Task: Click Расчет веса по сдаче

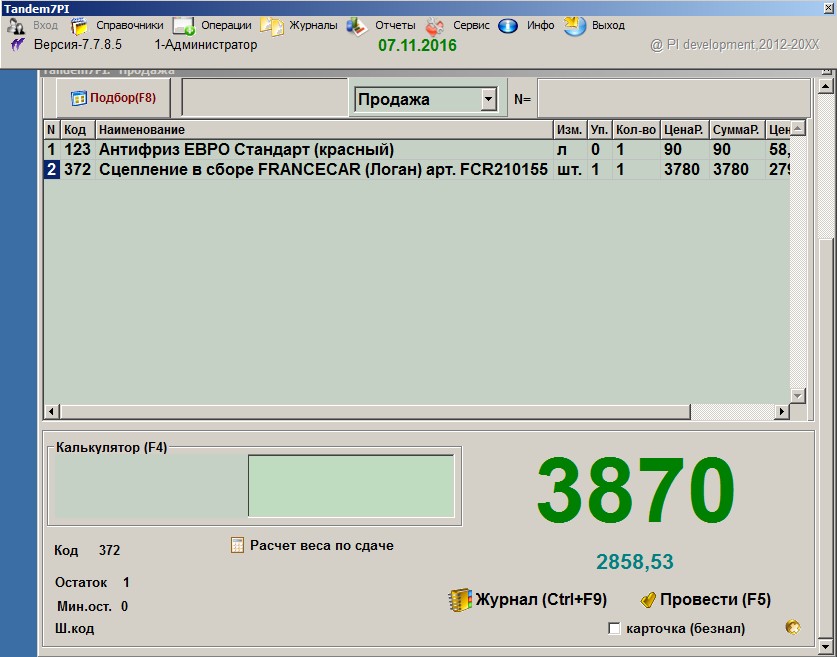Action: click(322, 545)
